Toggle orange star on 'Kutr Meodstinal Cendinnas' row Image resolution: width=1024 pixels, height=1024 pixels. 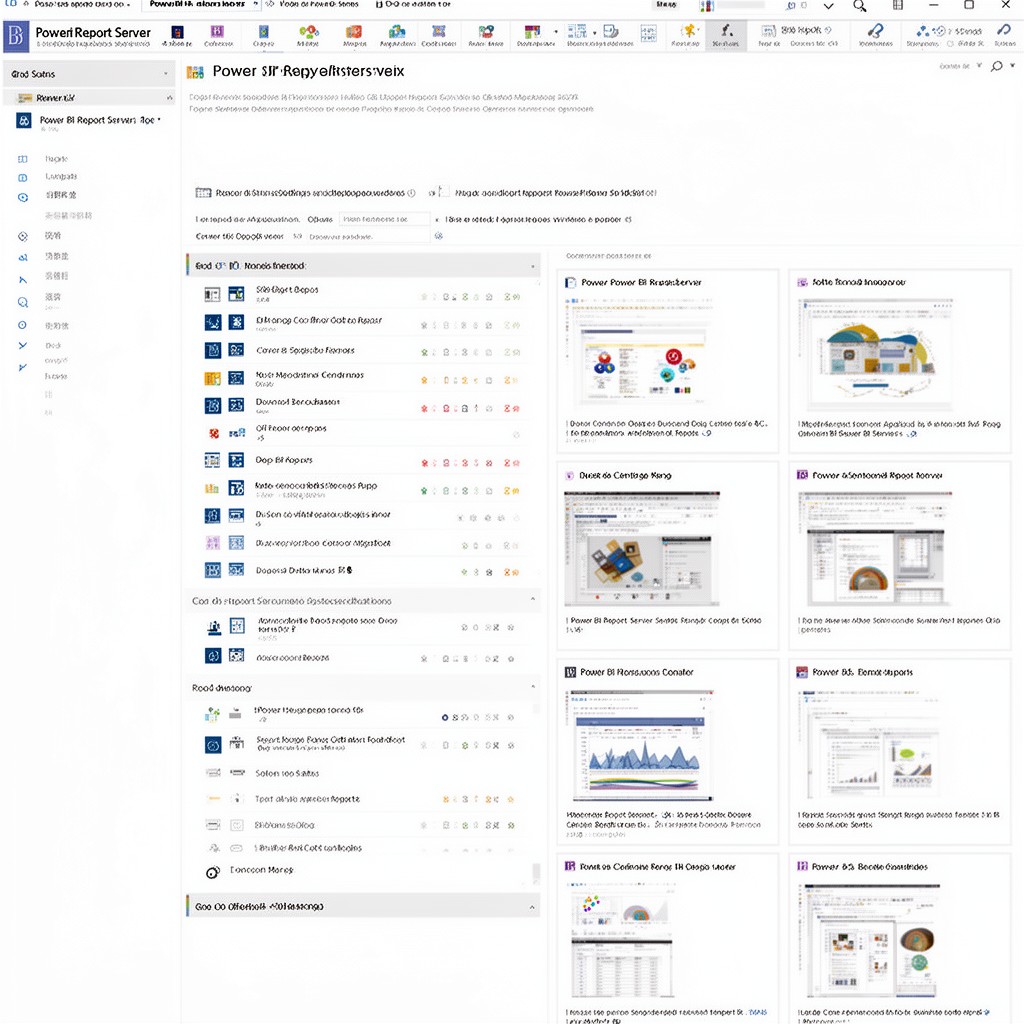424,379
